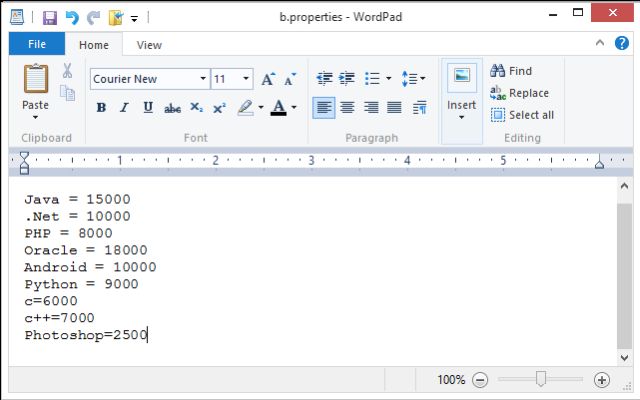Expand the highlight color dropdown arrow
Screen dimensions: 640x400
coord(261,108)
